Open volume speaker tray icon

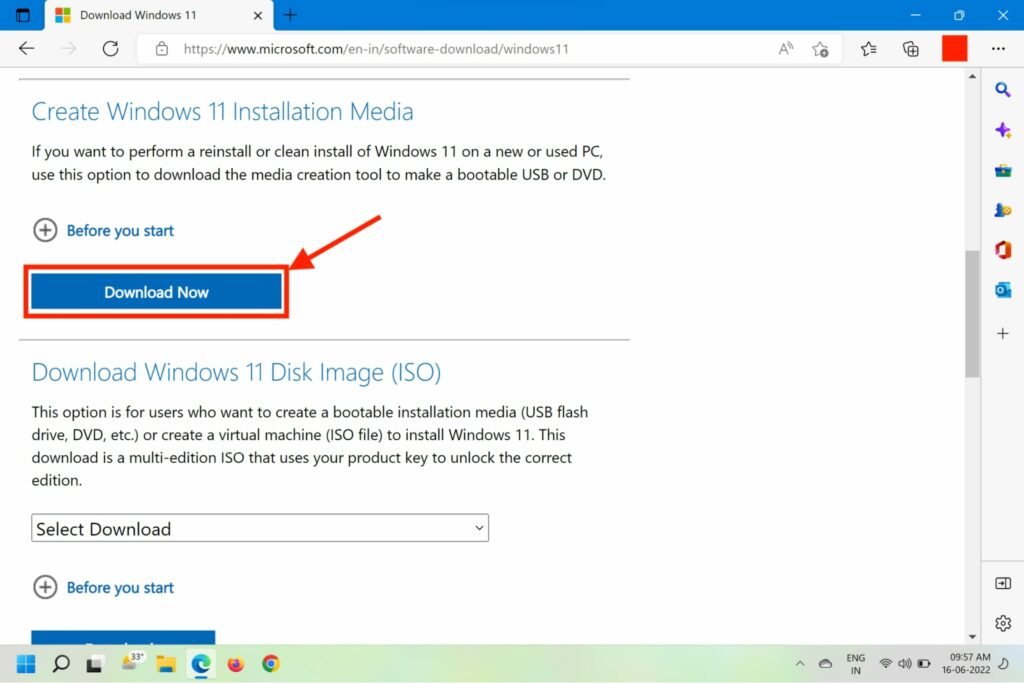coord(904,664)
